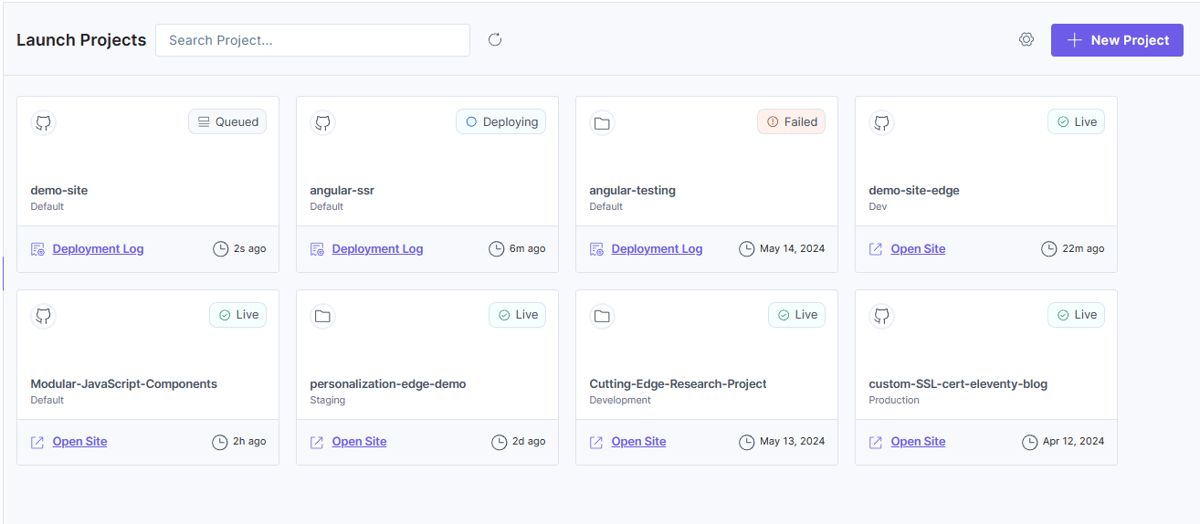Open Site for Cutting-Edge-Research-Project
1200x524 pixels.
639,442
